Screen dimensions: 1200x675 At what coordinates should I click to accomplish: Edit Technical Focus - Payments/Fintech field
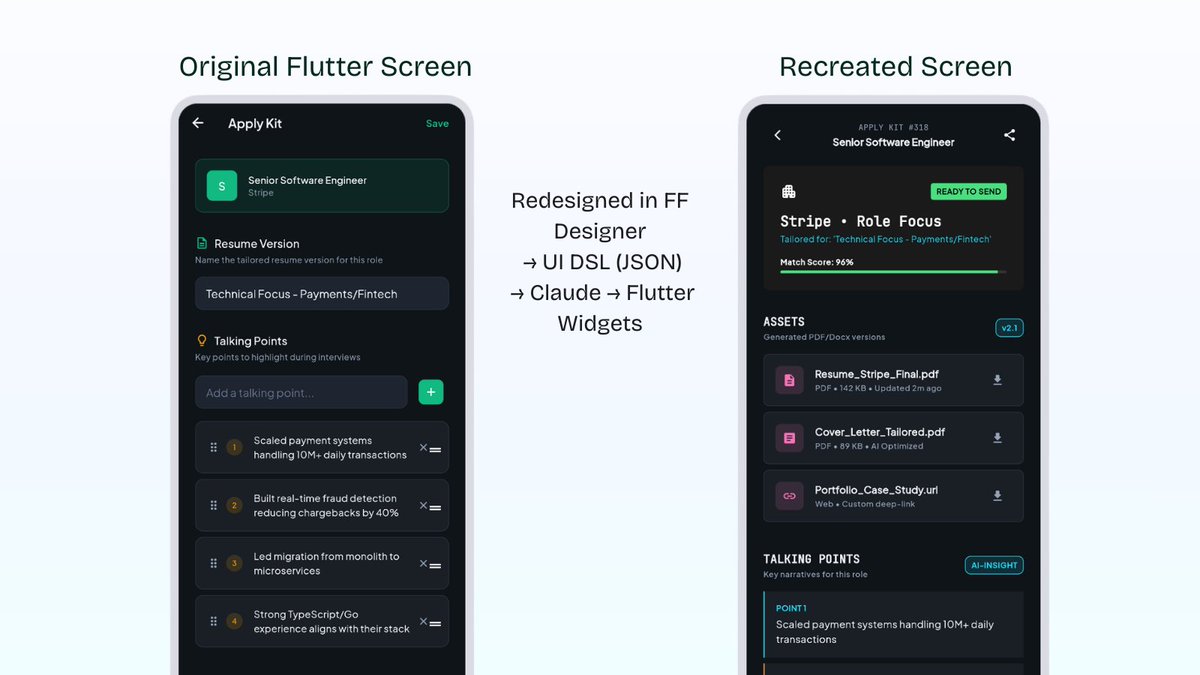tap(322, 294)
